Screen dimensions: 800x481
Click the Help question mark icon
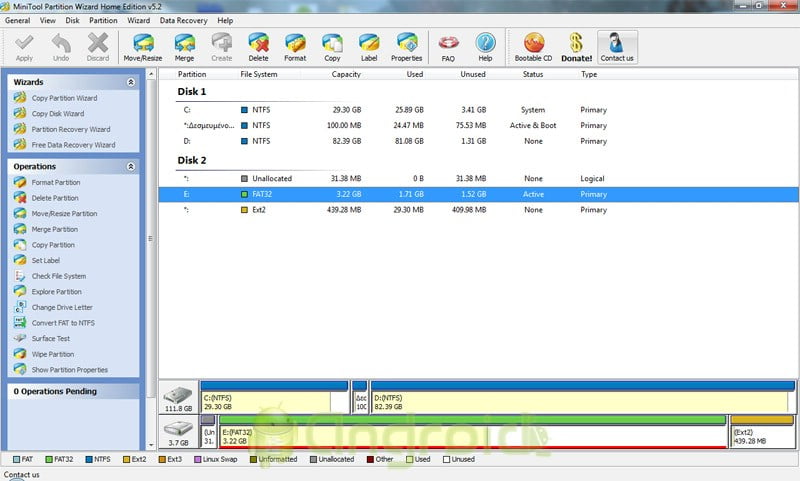click(x=485, y=47)
